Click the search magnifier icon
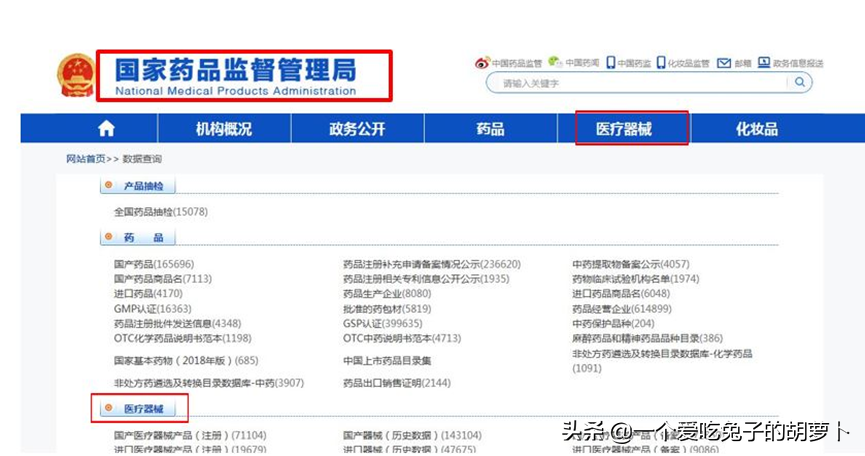This screenshot has height=456, width=865. [x=800, y=83]
